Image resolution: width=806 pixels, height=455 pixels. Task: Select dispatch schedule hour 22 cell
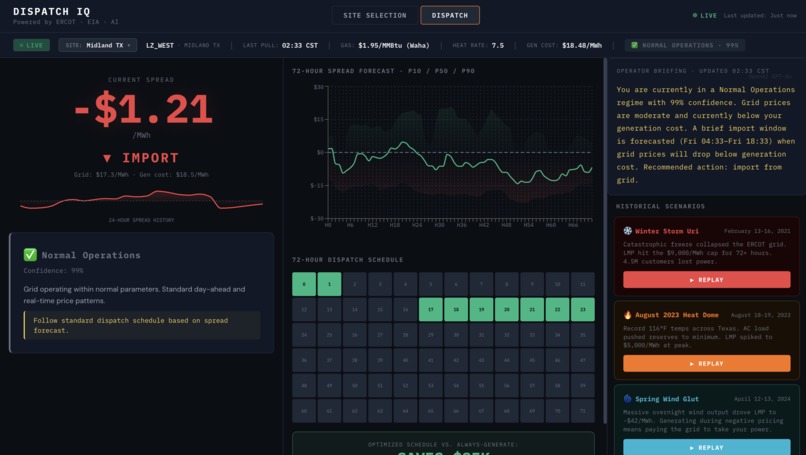[x=557, y=310]
